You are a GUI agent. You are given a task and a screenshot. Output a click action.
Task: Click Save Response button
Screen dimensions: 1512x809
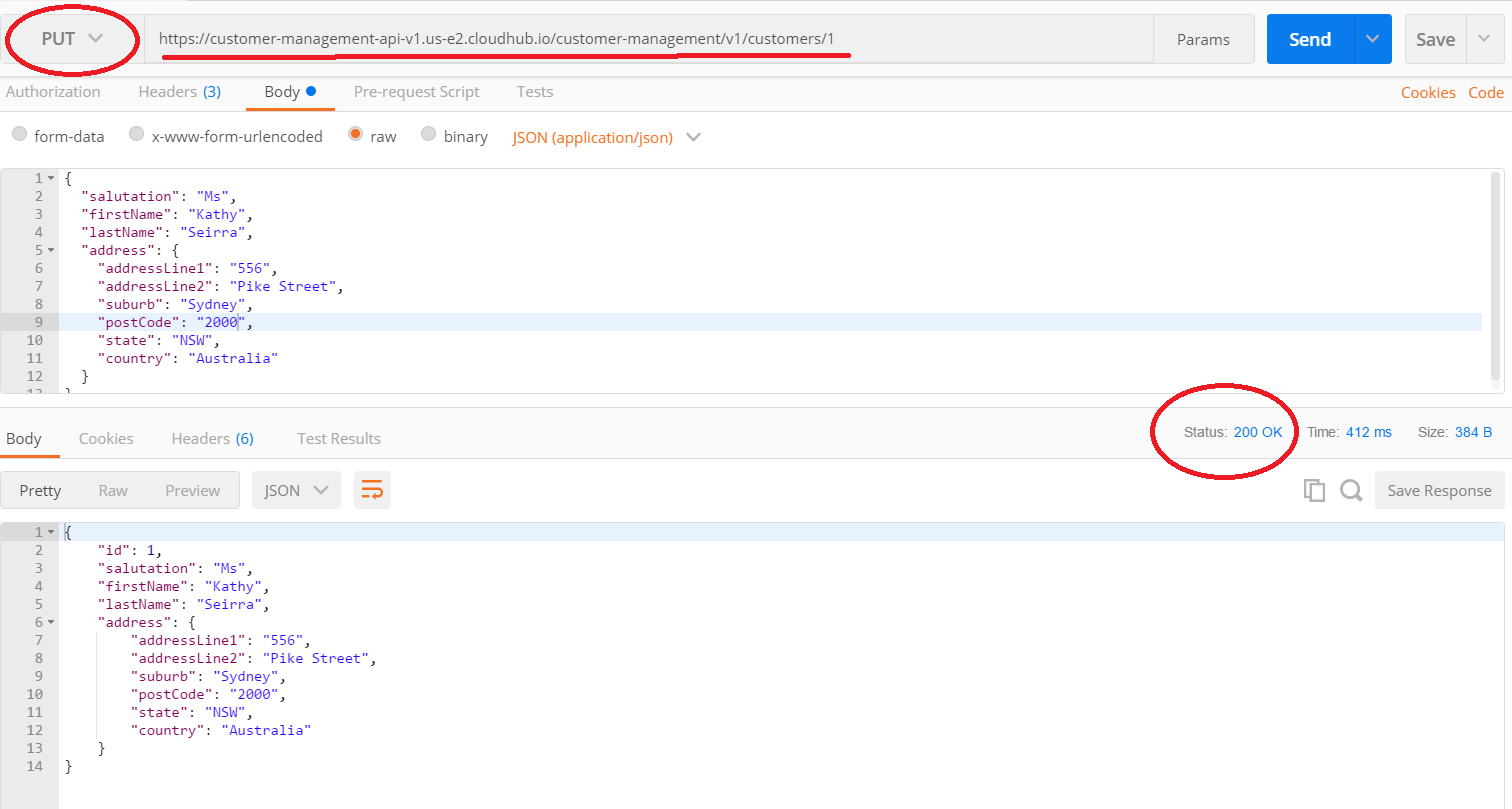pos(1439,490)
